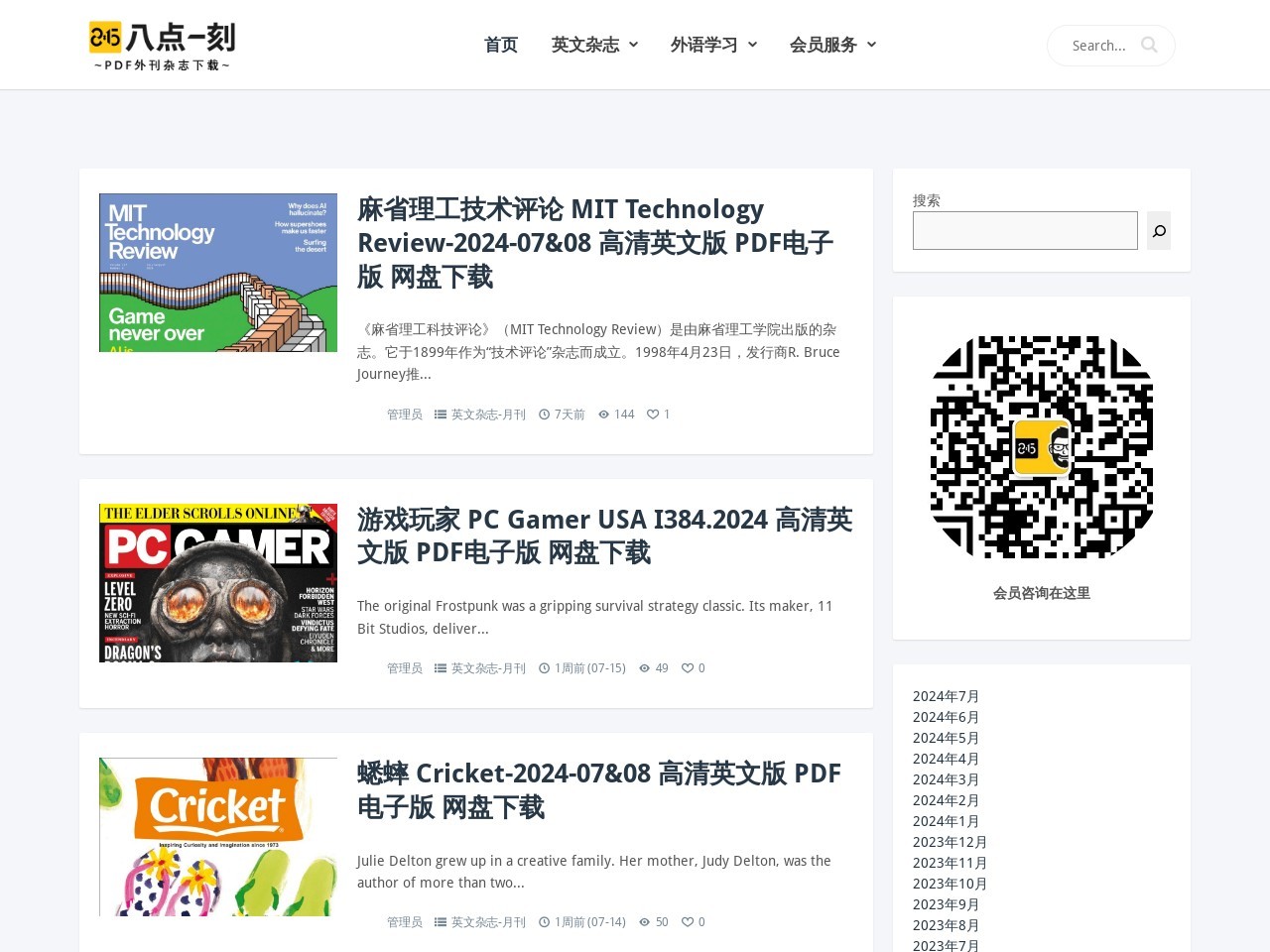Open the 麻省理工技术评论 MIT Technology Review article title
Screen dimensions: 1270x952
[595, 243]
